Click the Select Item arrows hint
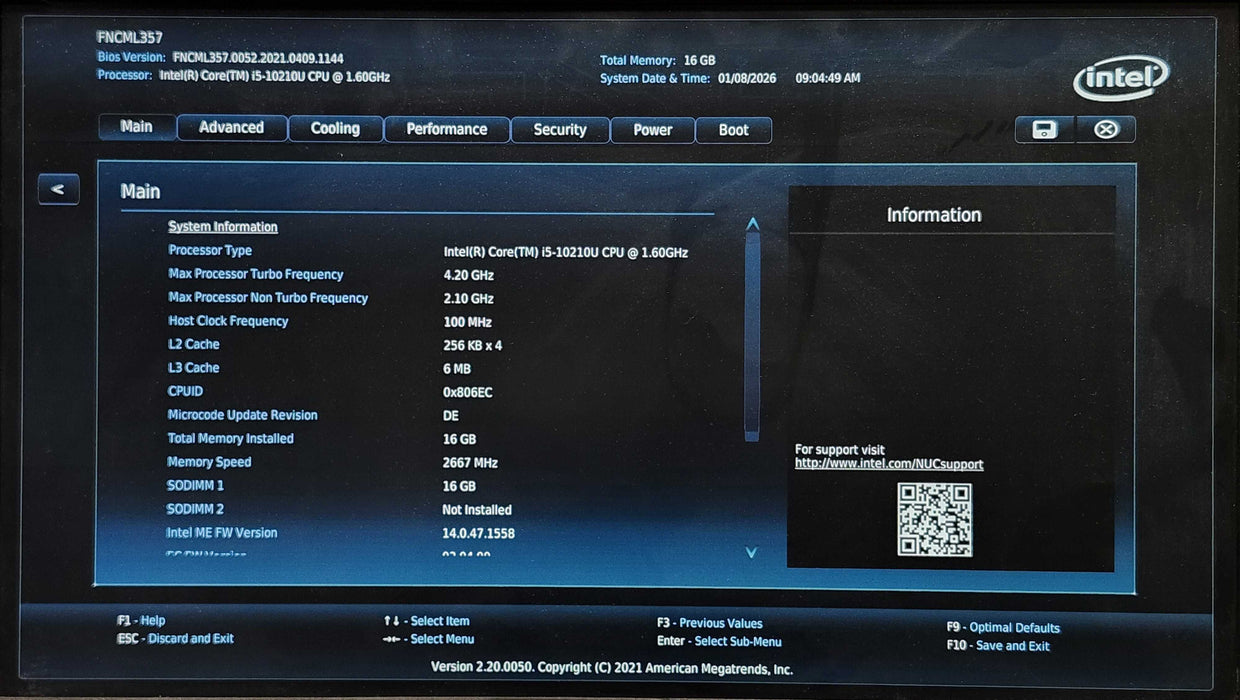 (426, 621)
